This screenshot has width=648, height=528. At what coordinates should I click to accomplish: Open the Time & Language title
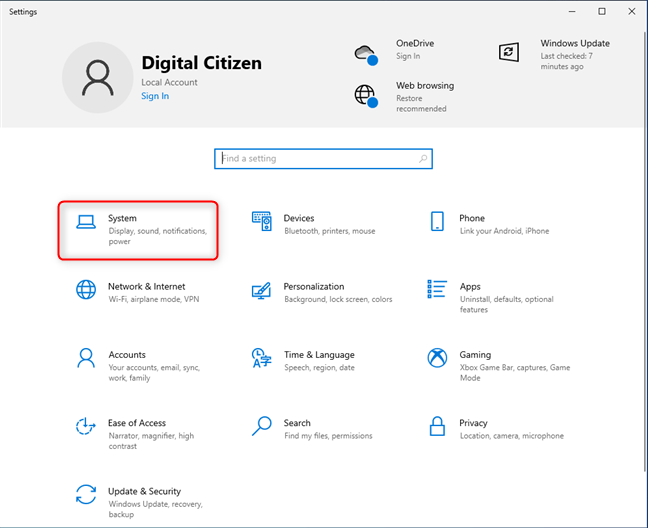pos(319,355)
